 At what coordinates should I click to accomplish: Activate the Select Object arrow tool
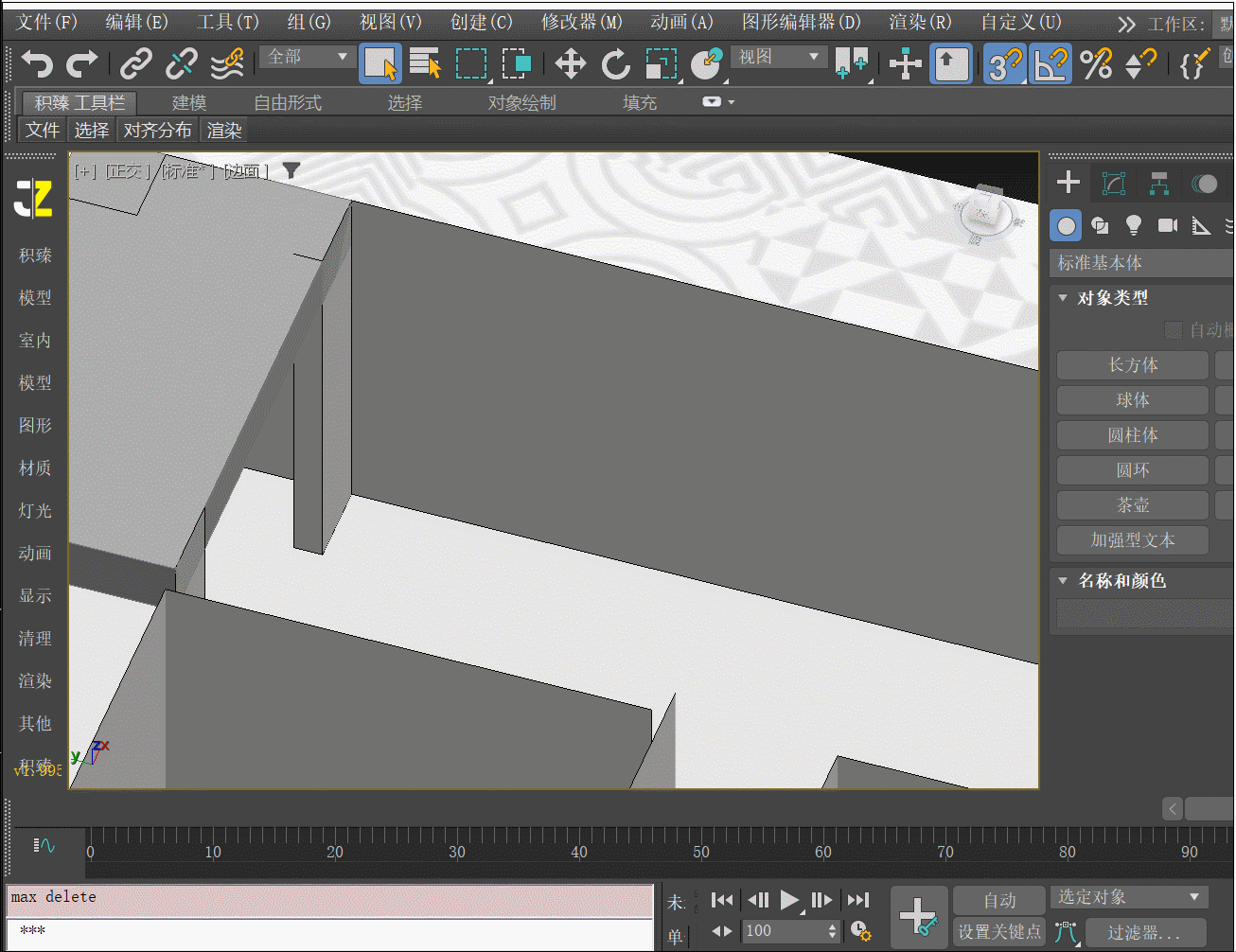[x=380, y=64]
